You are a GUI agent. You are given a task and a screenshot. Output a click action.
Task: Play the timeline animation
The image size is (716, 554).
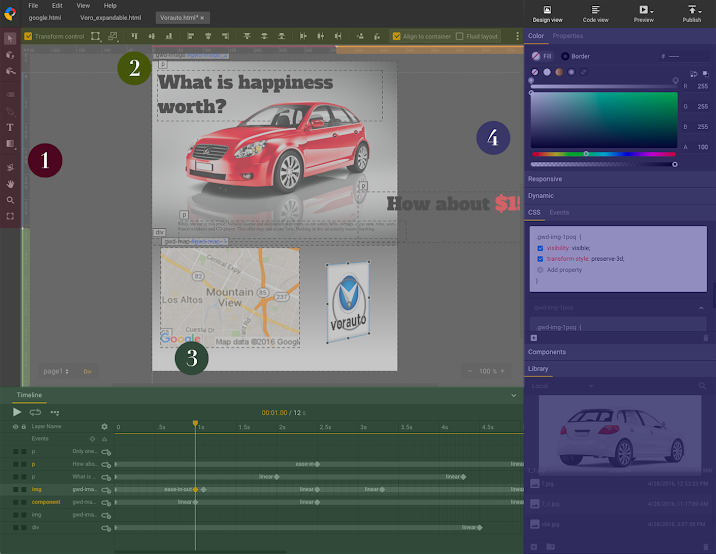click(17, 412)
